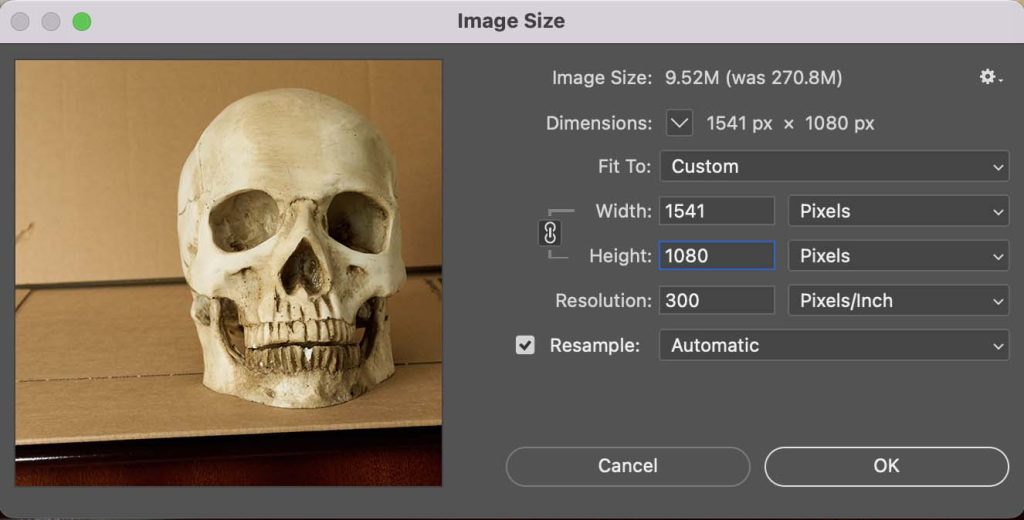The image size is (1024, 520).
Task: Click the Resample label text
Action: [594, 345]
